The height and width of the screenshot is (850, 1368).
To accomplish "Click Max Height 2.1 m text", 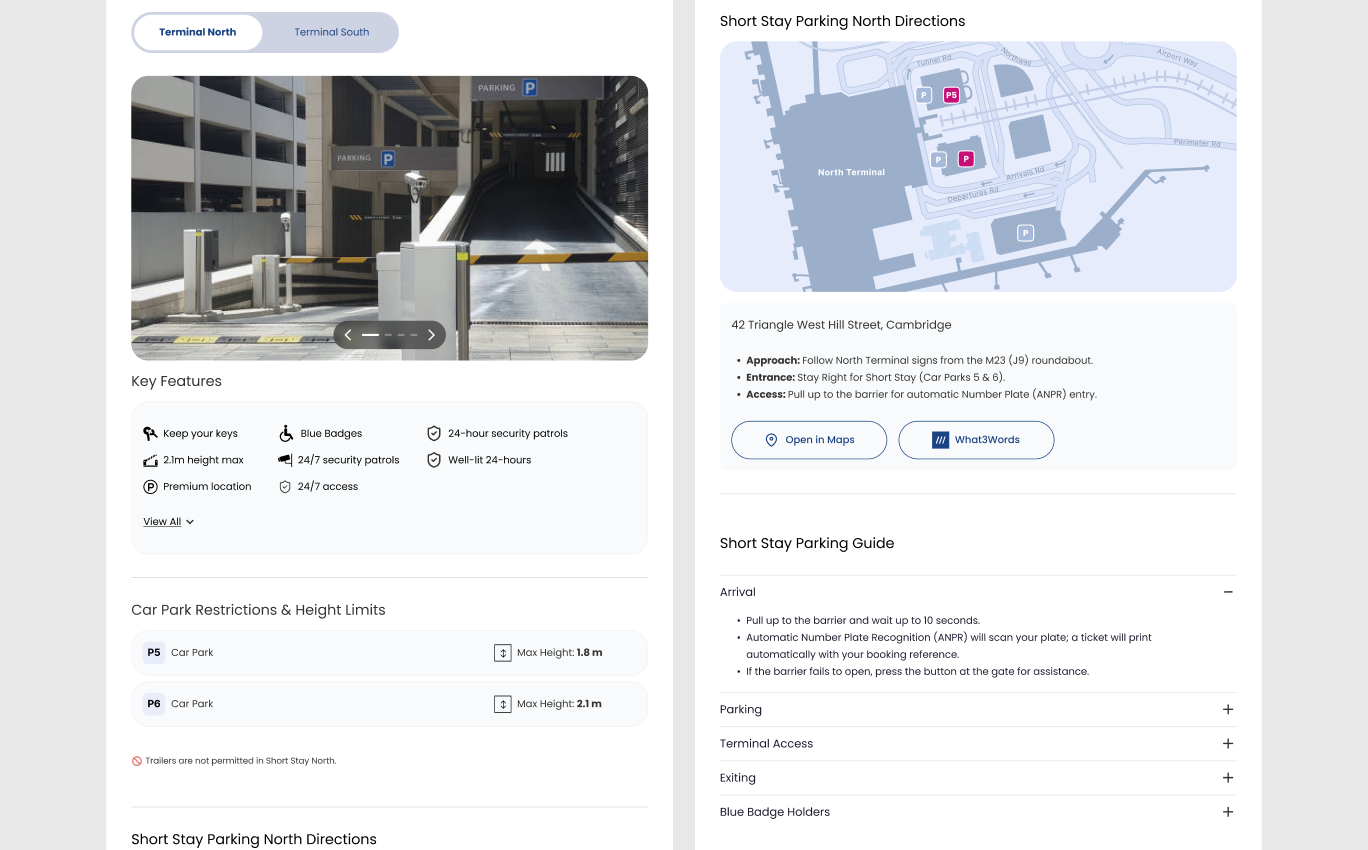I will [x=559, y=704].
